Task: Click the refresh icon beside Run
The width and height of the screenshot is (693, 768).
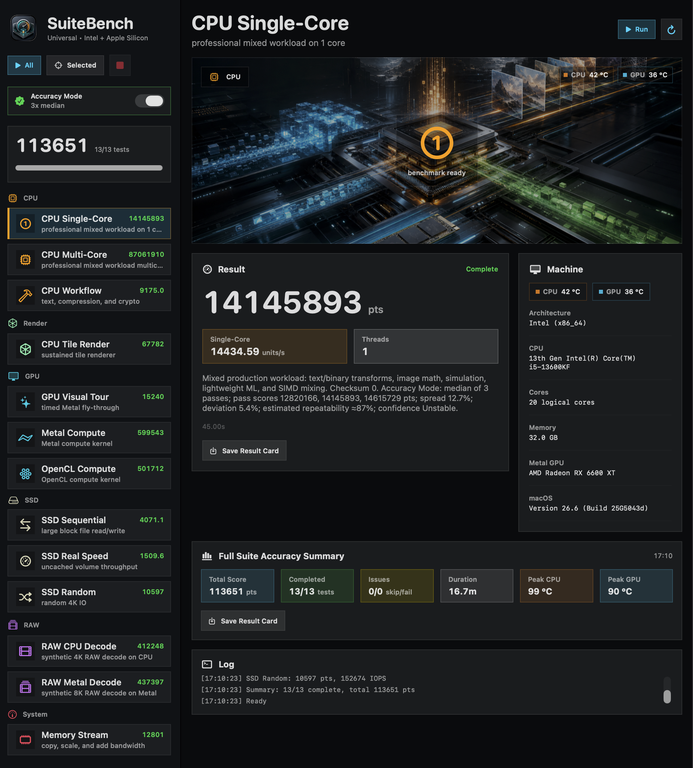Action: point(671,30)
